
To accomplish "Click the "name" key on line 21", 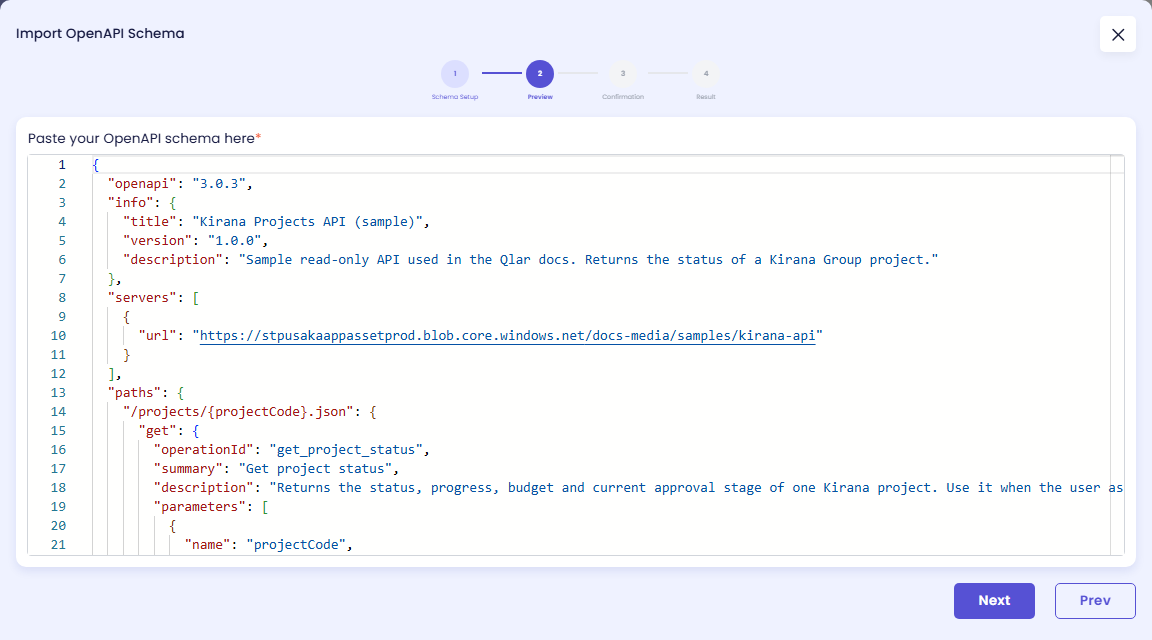I will [208, 545].
